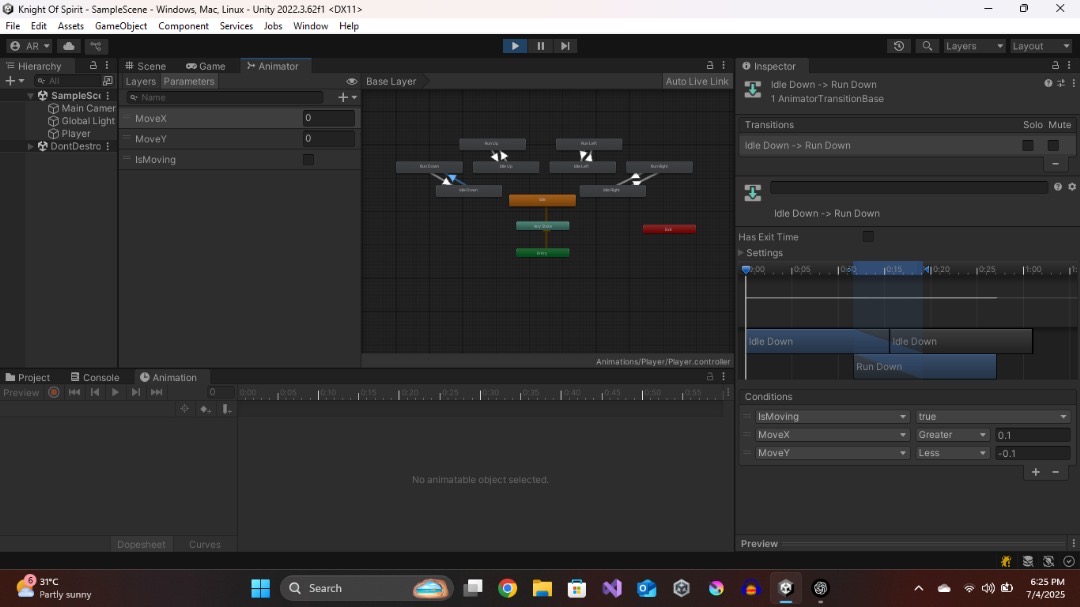Open the Component menu
The width and height of the screenshot is (1080, 607).
tap(183, 26)
